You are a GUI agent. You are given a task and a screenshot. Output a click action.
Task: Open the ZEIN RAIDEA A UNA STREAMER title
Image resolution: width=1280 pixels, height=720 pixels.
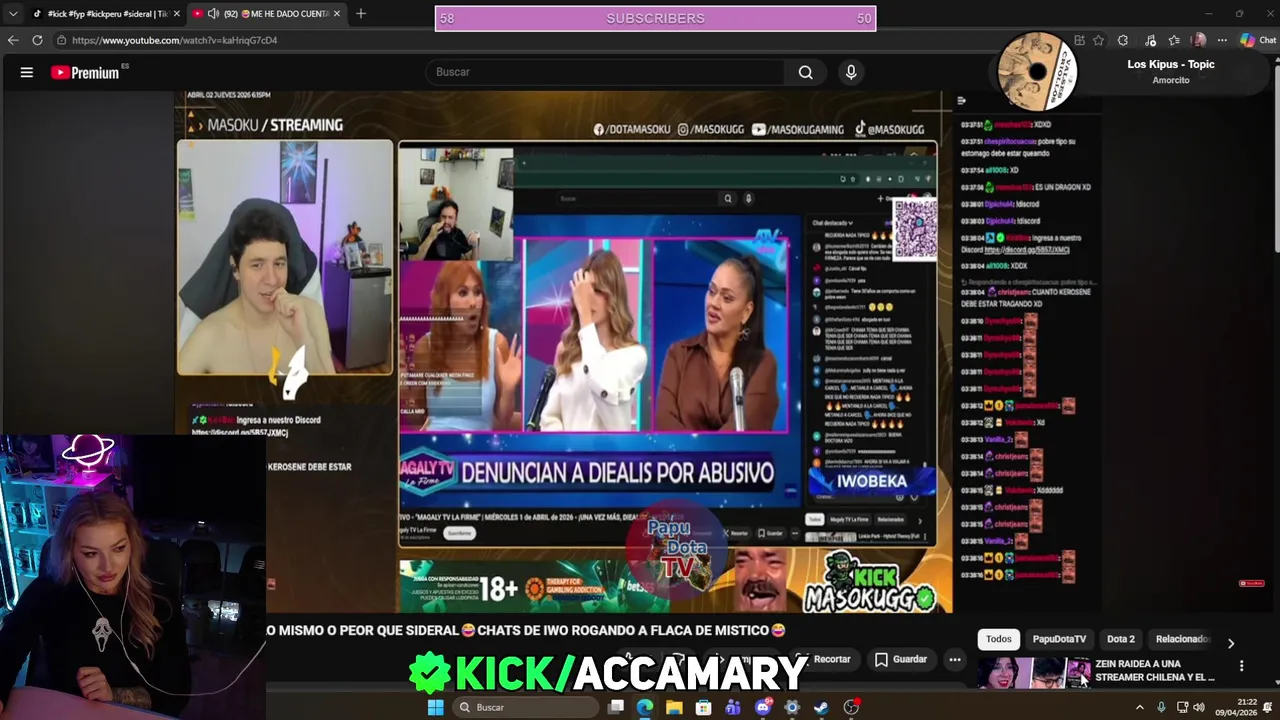pos(1155,670)
